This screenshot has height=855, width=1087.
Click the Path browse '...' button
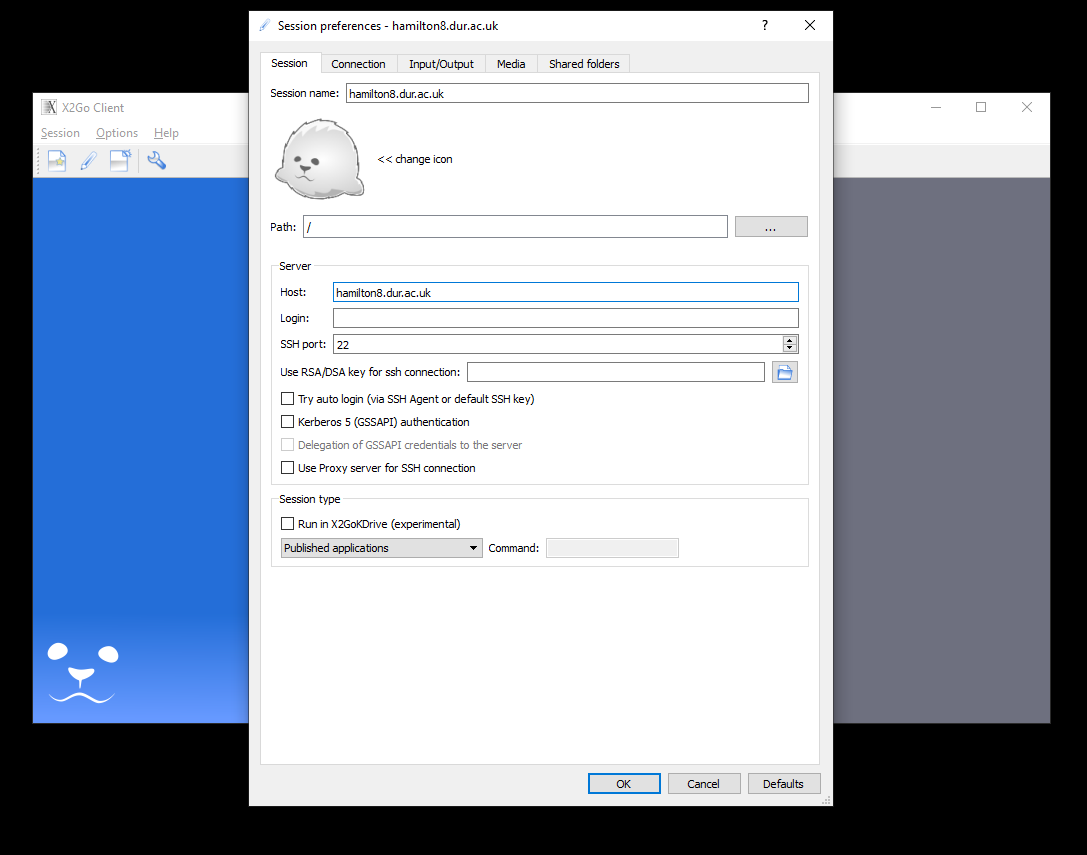pyautogui.click(x=771, y=227)
